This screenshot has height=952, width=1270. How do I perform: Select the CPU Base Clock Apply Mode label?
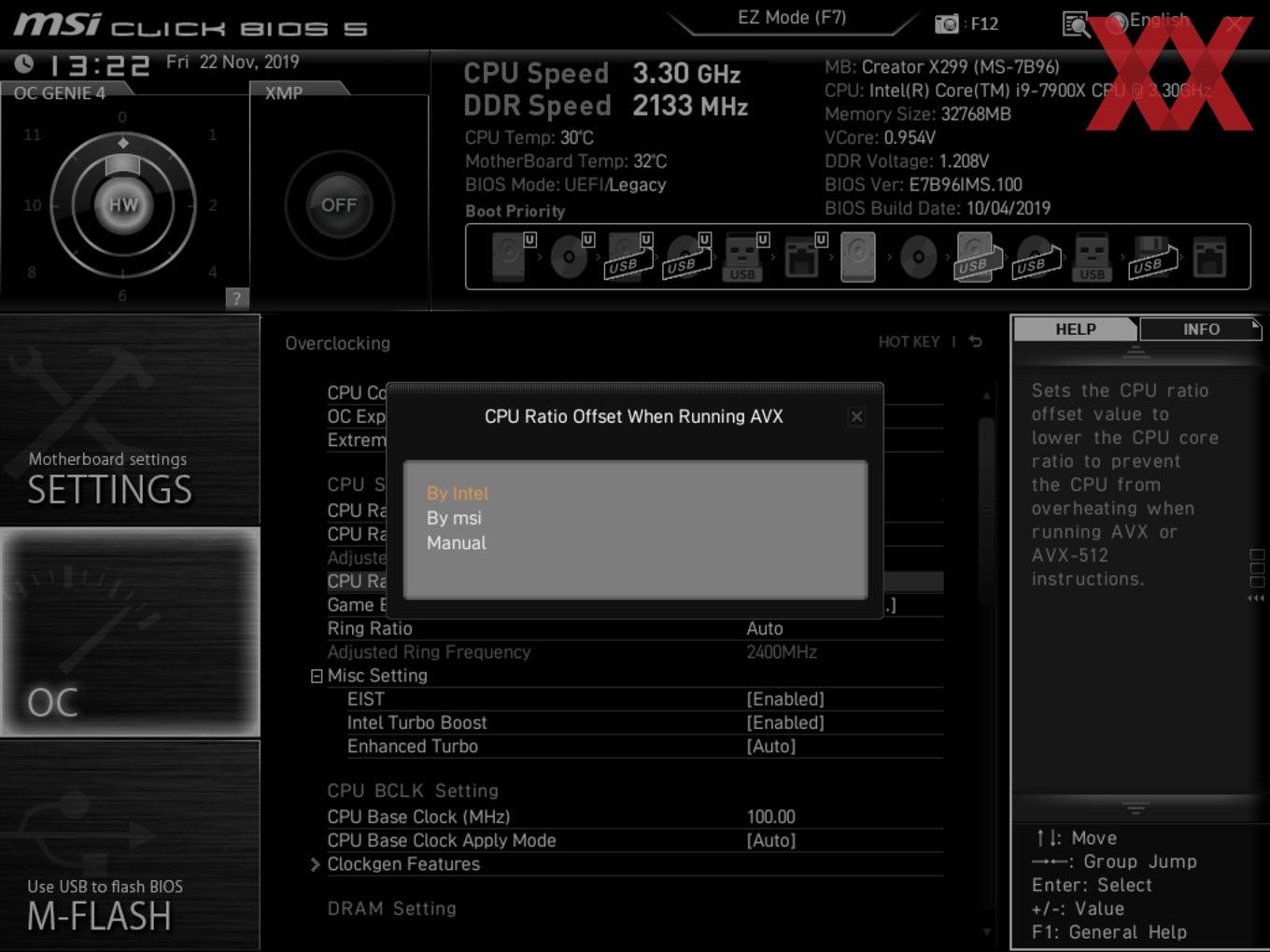coord(442,840)
